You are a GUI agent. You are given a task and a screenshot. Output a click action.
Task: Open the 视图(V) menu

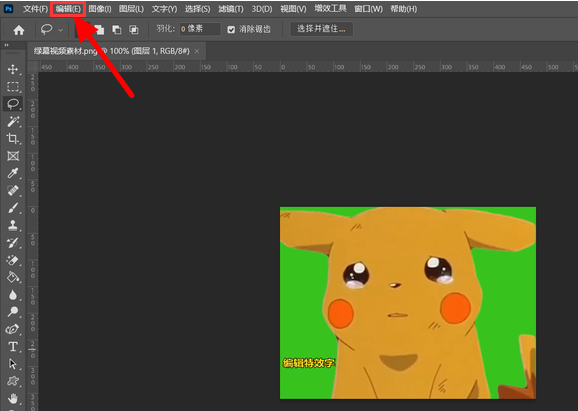pyautogui.click(x=293, y=9)
